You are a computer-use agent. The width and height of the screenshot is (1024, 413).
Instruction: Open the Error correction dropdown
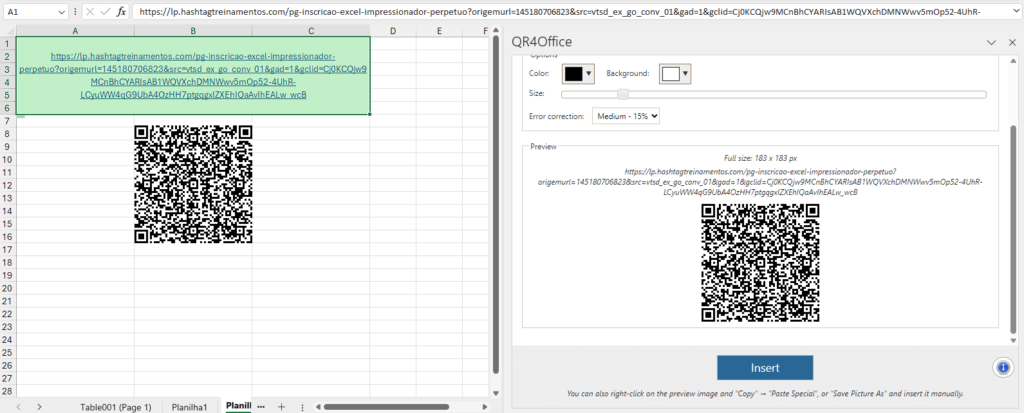point(627,116)
